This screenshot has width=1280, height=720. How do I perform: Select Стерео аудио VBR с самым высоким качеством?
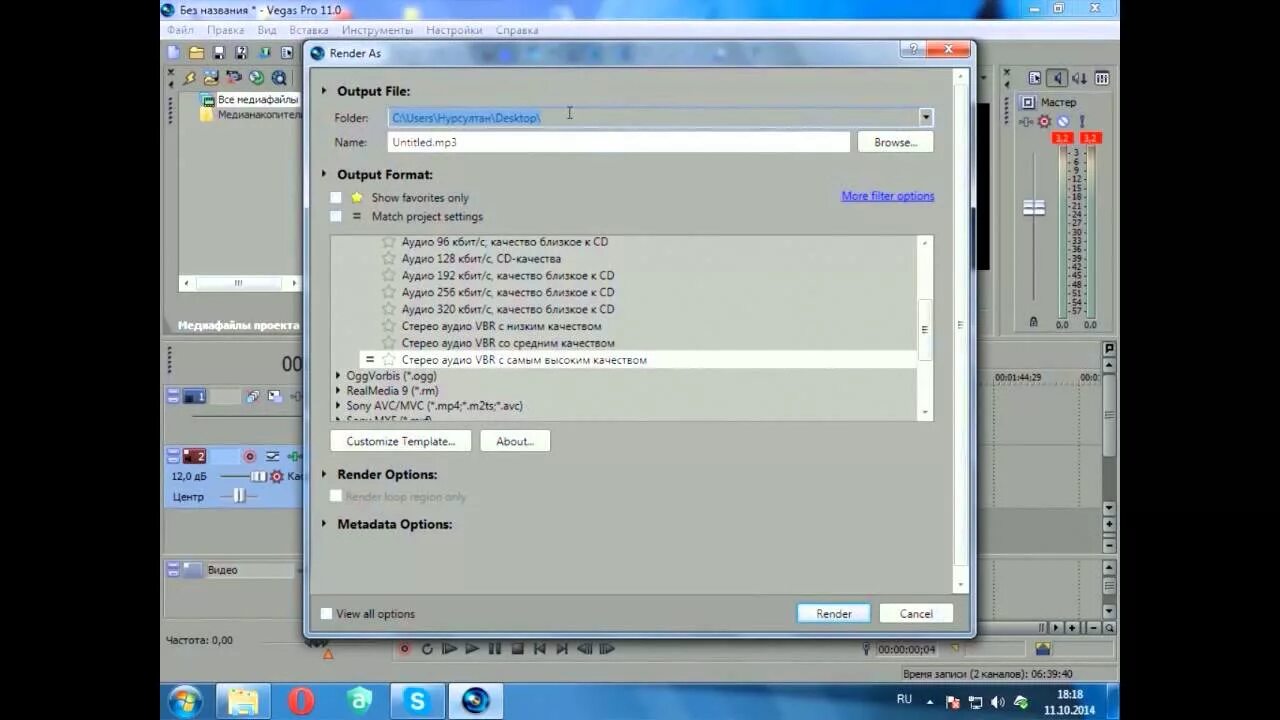tap(638, 360)
